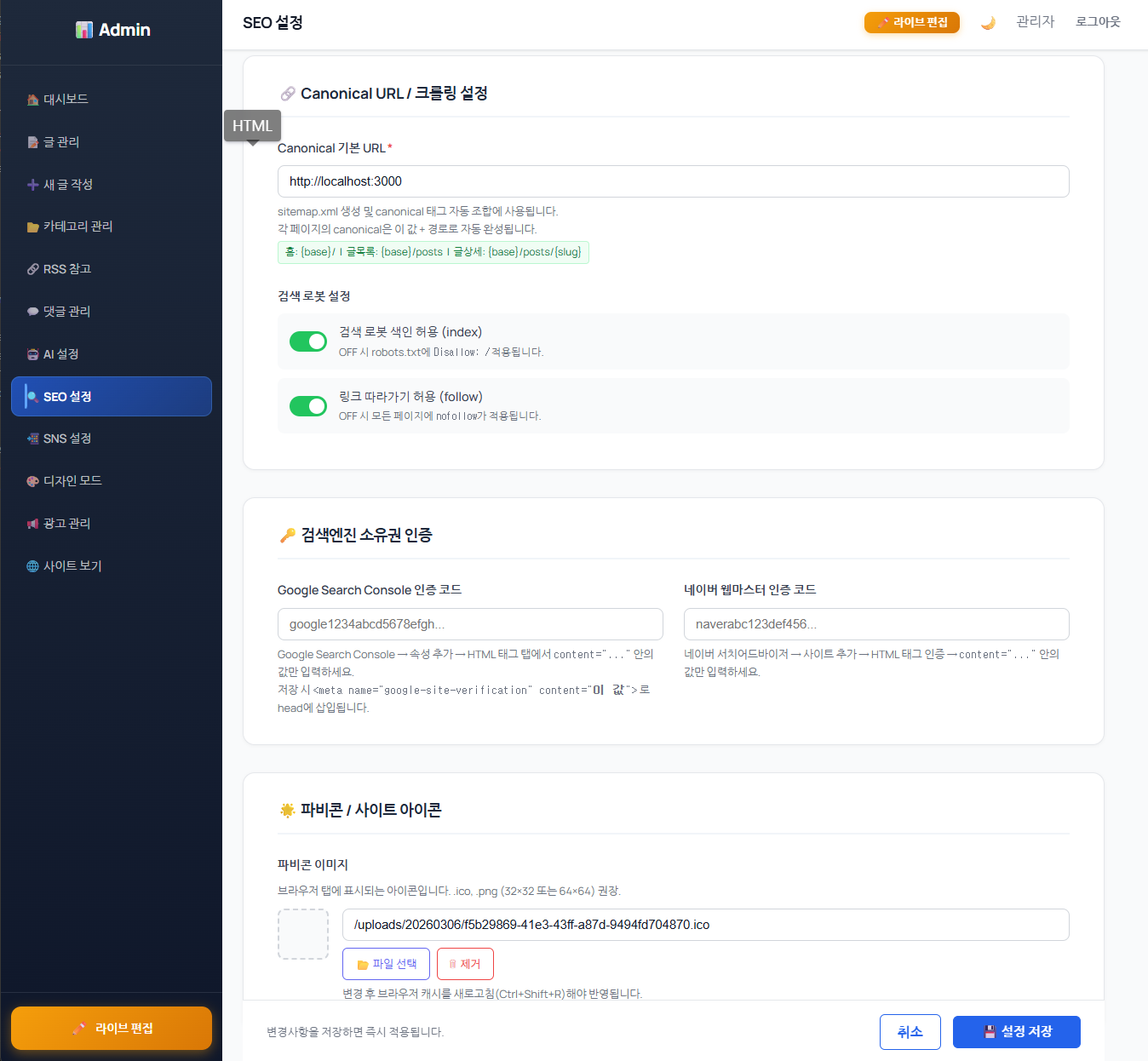This screenshot has width=1148, height=1061.
Task: Click the AI 설정 robot icon
Action: pyautogui.click(x=32, y=354)
